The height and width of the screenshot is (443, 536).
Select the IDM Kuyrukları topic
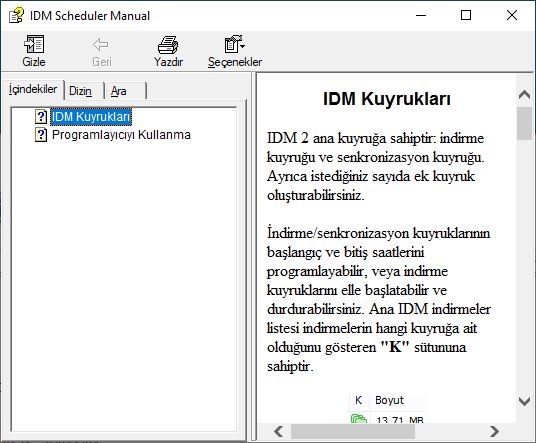(91, 117)
